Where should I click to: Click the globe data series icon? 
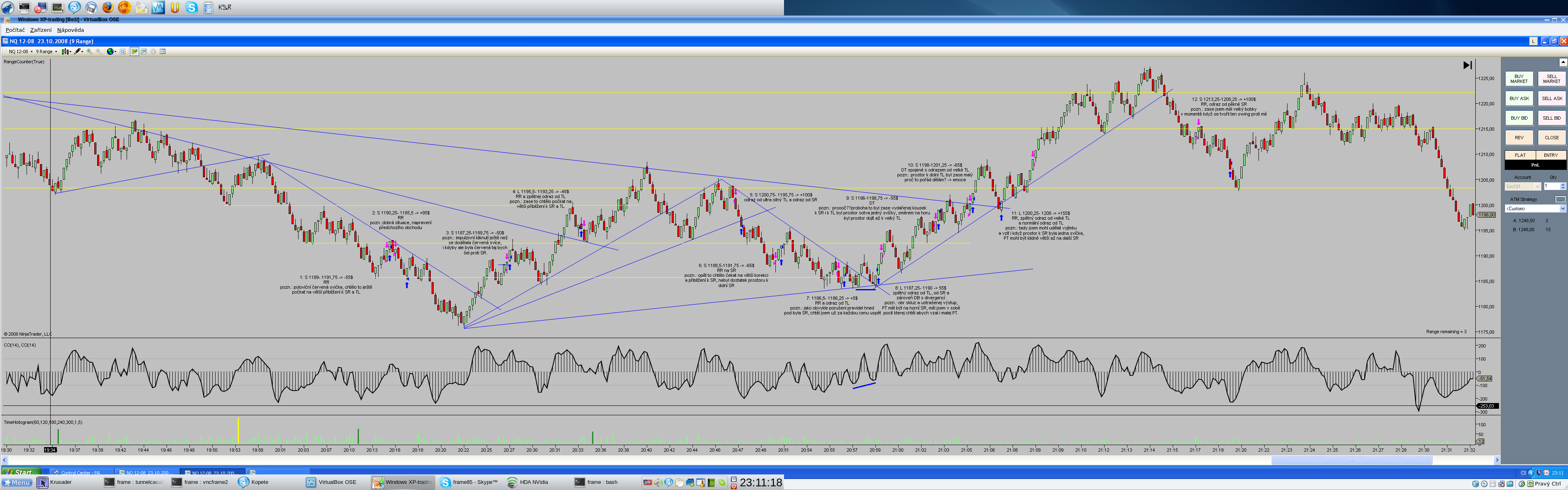pyautogui.click(x=110, y=52)
